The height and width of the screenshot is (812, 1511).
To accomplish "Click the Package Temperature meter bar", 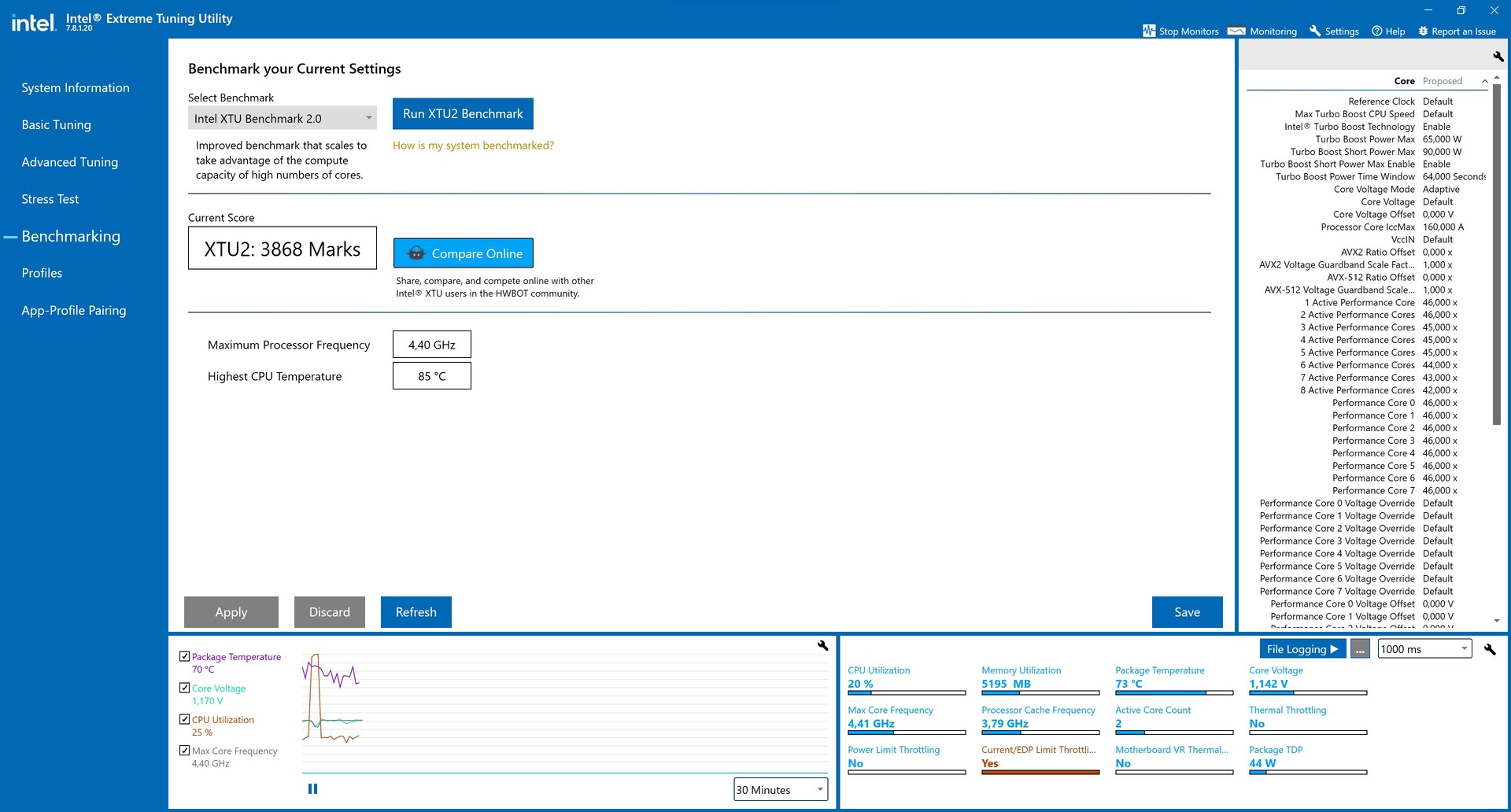I will click(1174, 693).
